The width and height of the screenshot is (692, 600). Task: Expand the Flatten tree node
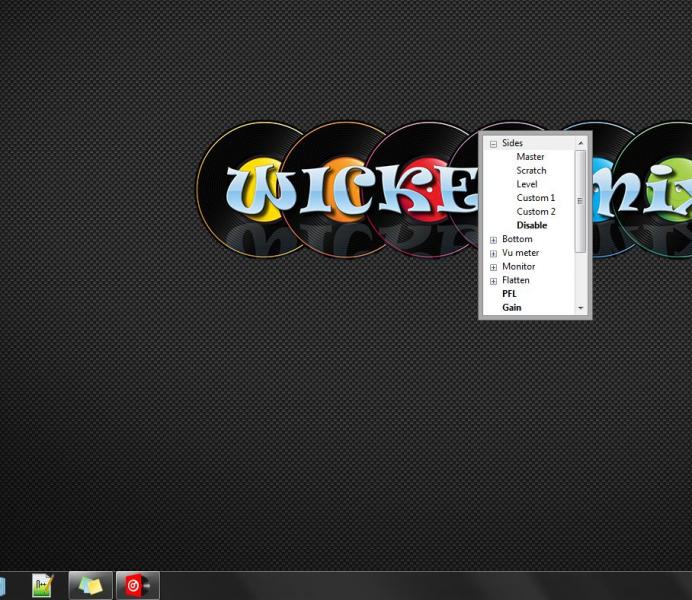click(493, 281)
